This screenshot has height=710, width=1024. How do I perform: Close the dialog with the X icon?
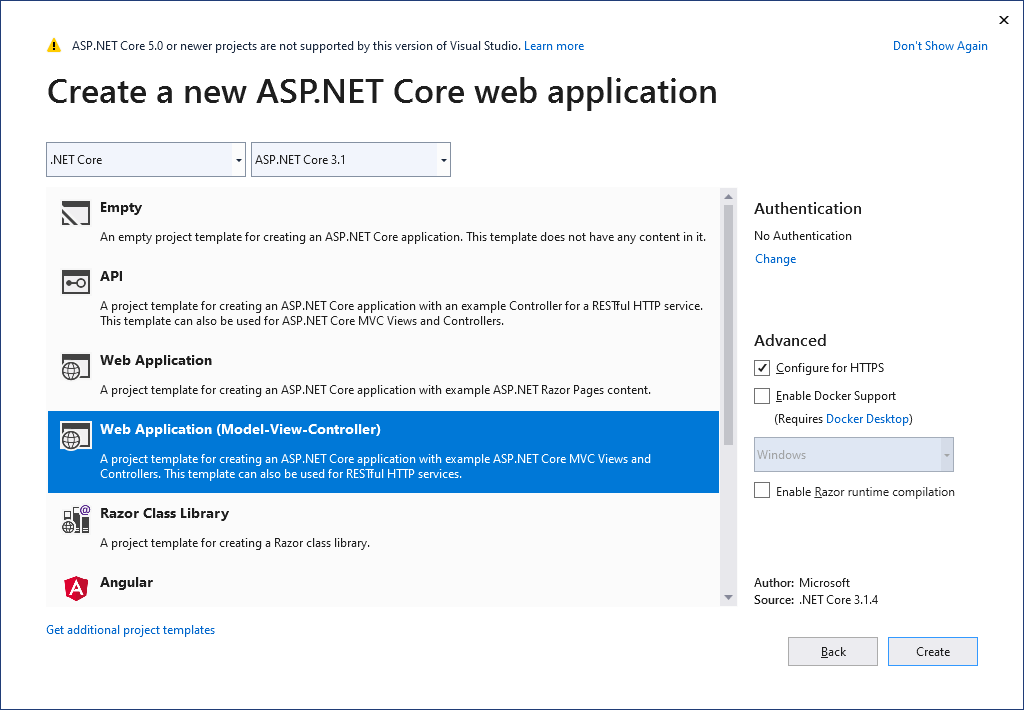[1004, 20]
